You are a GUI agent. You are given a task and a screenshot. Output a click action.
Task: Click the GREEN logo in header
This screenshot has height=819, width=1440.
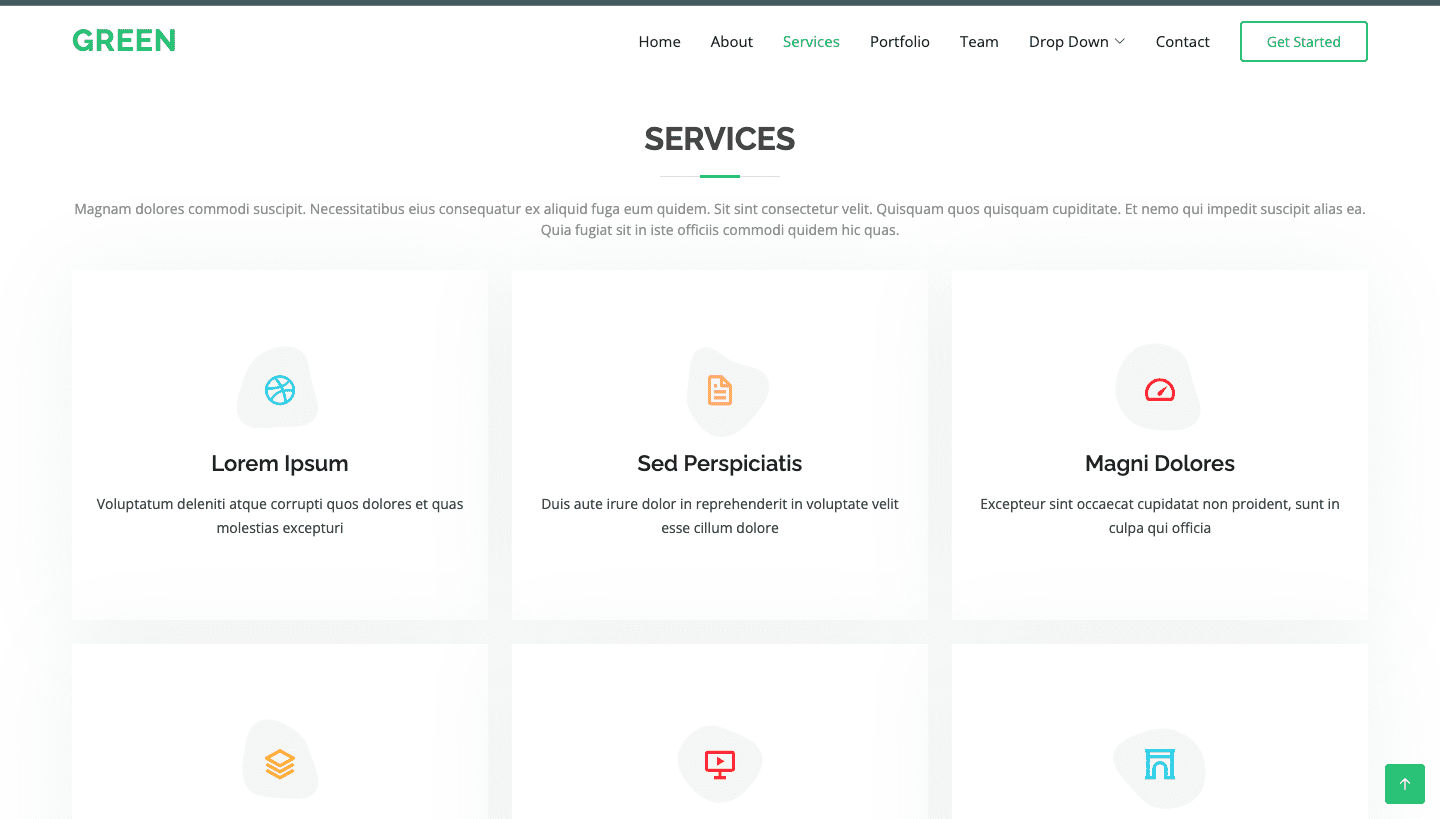(124, 41)
